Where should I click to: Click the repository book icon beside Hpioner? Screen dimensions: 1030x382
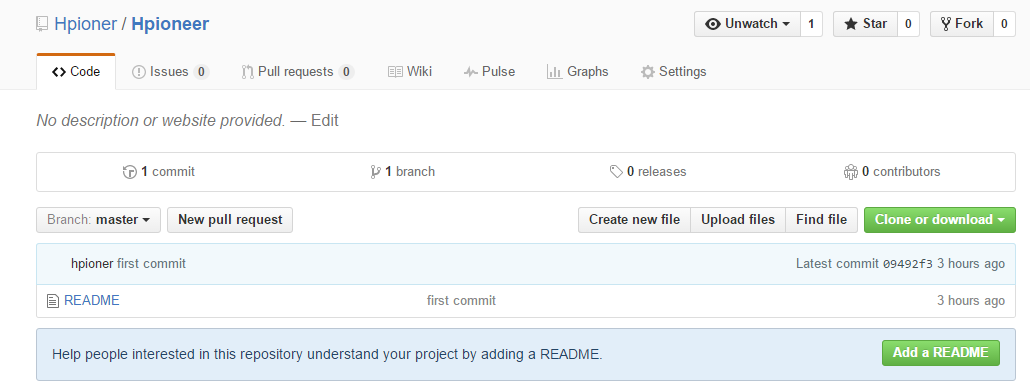42,24
